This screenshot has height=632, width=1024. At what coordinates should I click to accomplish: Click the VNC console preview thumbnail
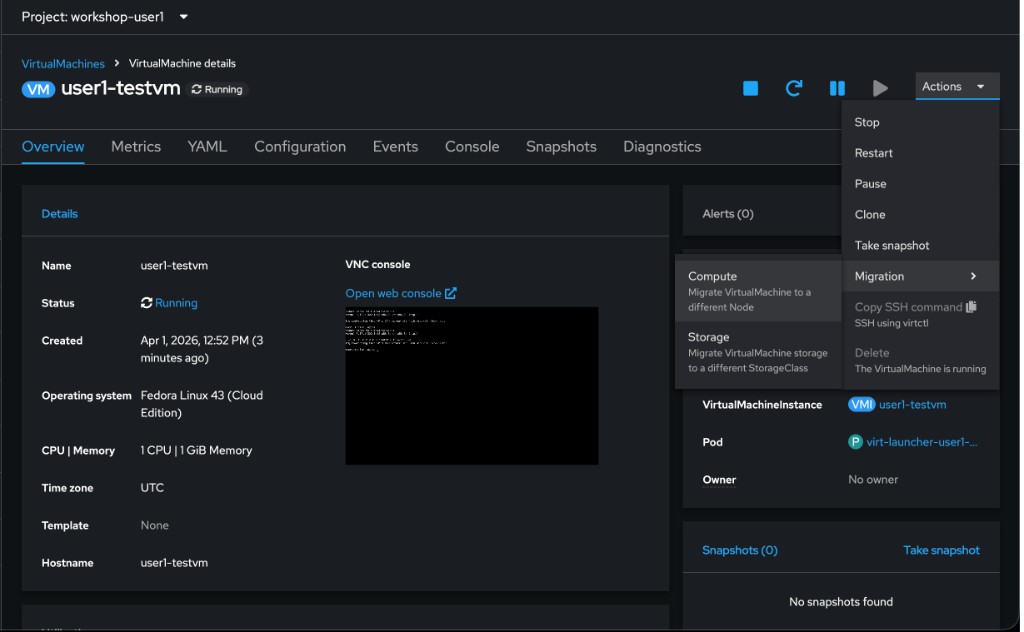(x=471, y=385)
